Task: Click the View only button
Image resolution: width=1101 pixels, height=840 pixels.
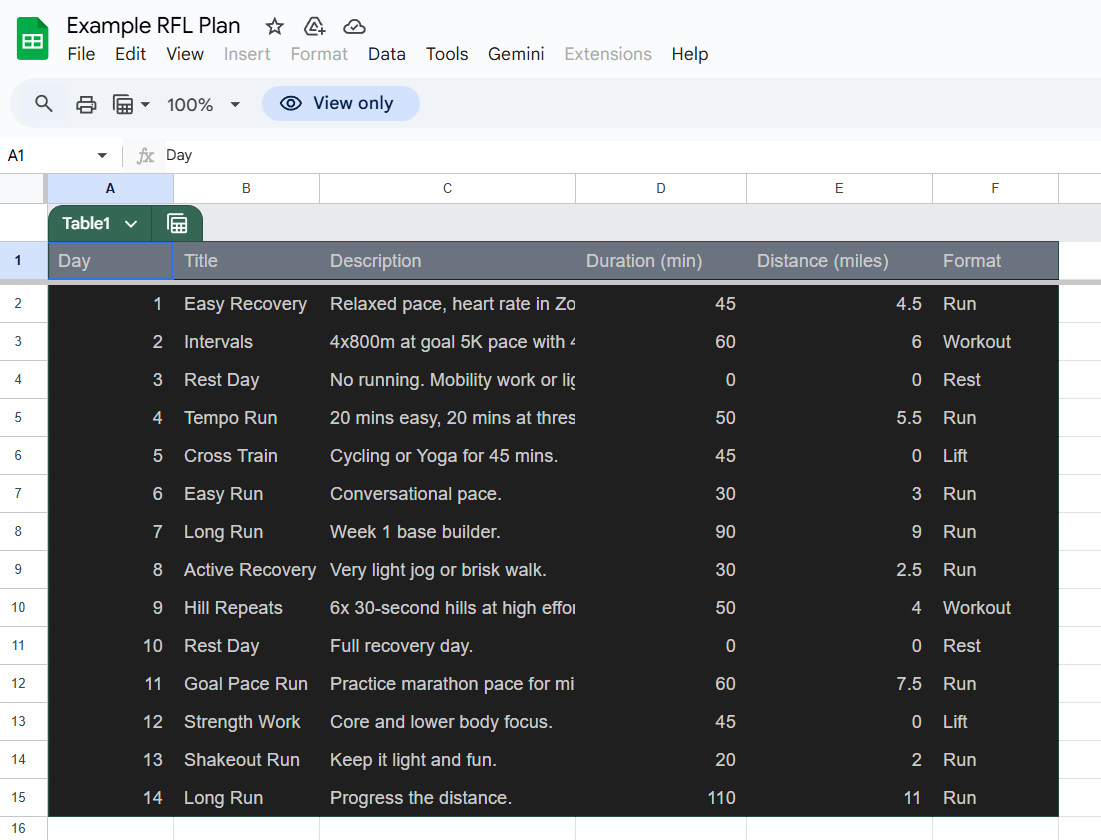Action: [340, 103]
